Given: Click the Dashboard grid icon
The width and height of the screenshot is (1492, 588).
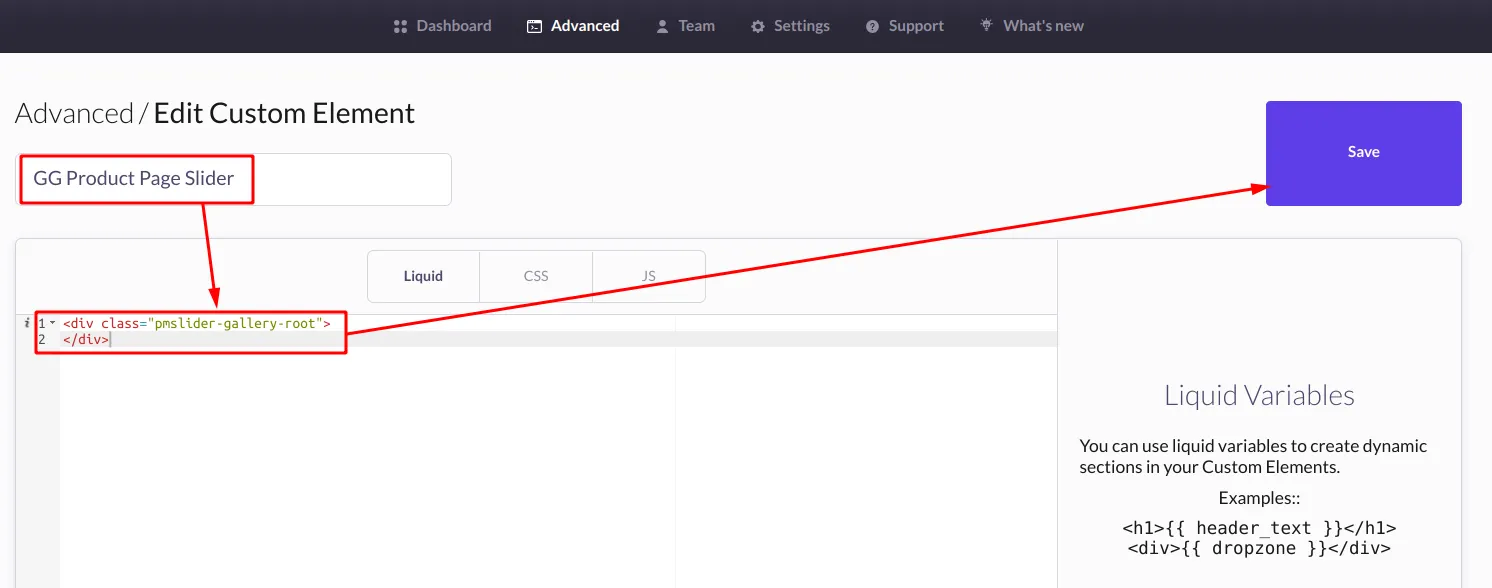Looking at the screenshot, I should click(x=399, y=25).
